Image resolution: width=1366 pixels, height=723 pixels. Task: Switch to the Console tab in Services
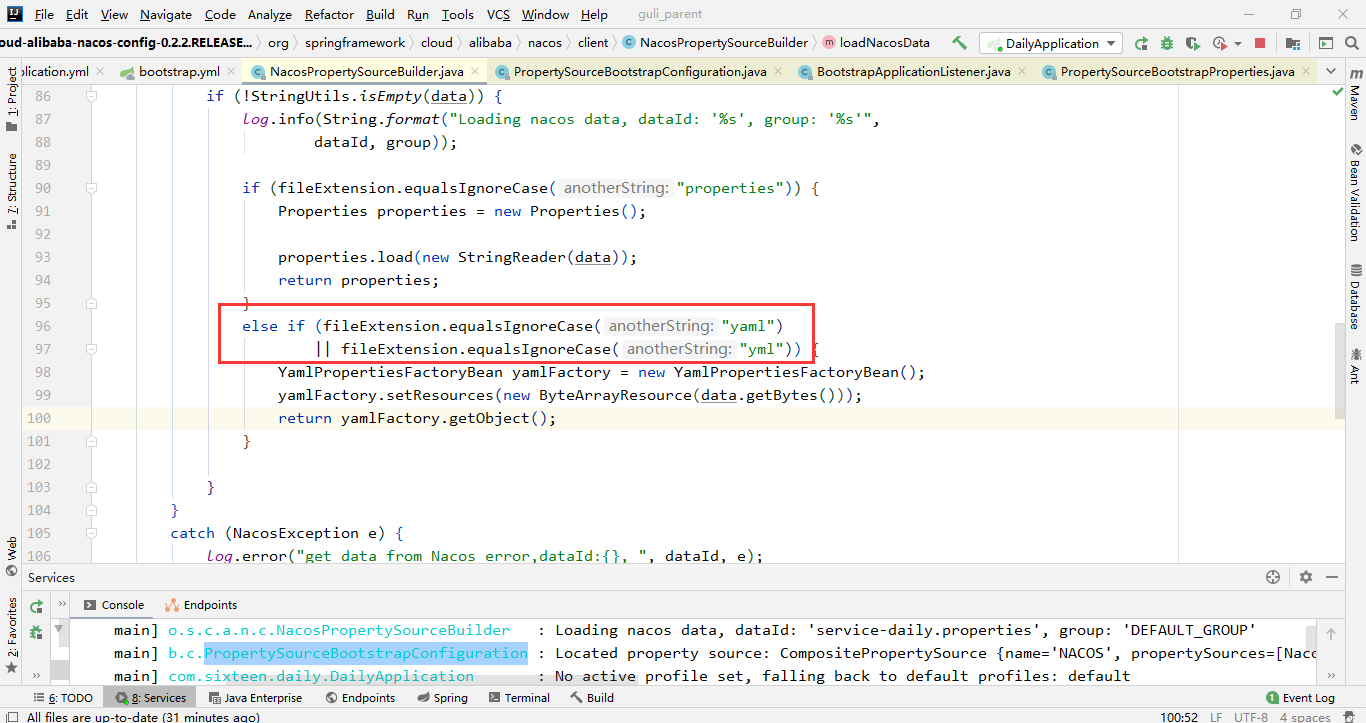coord(114,605)
